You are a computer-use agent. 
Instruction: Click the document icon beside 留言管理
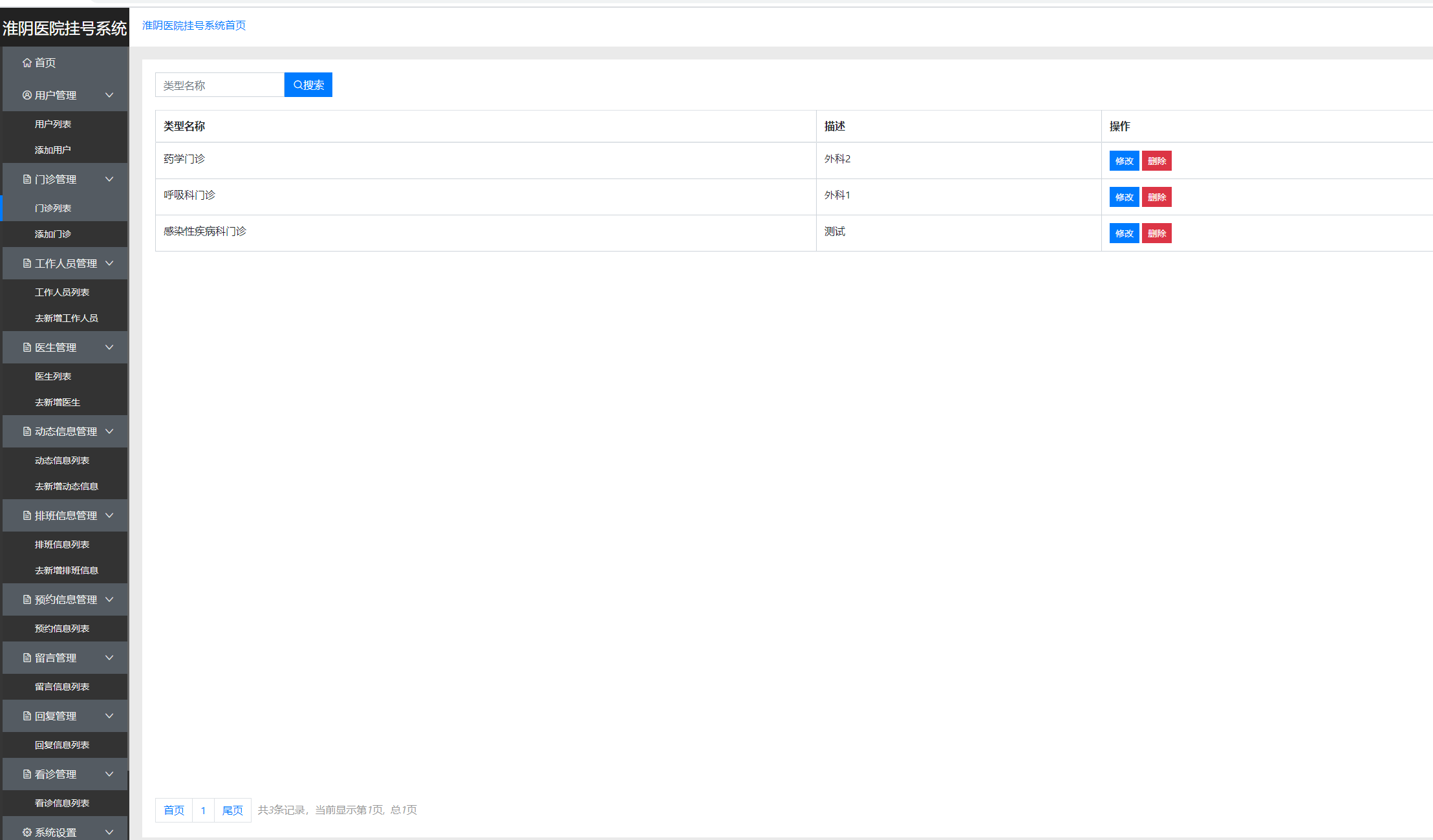pyautogui.click(x=27, y=658)
